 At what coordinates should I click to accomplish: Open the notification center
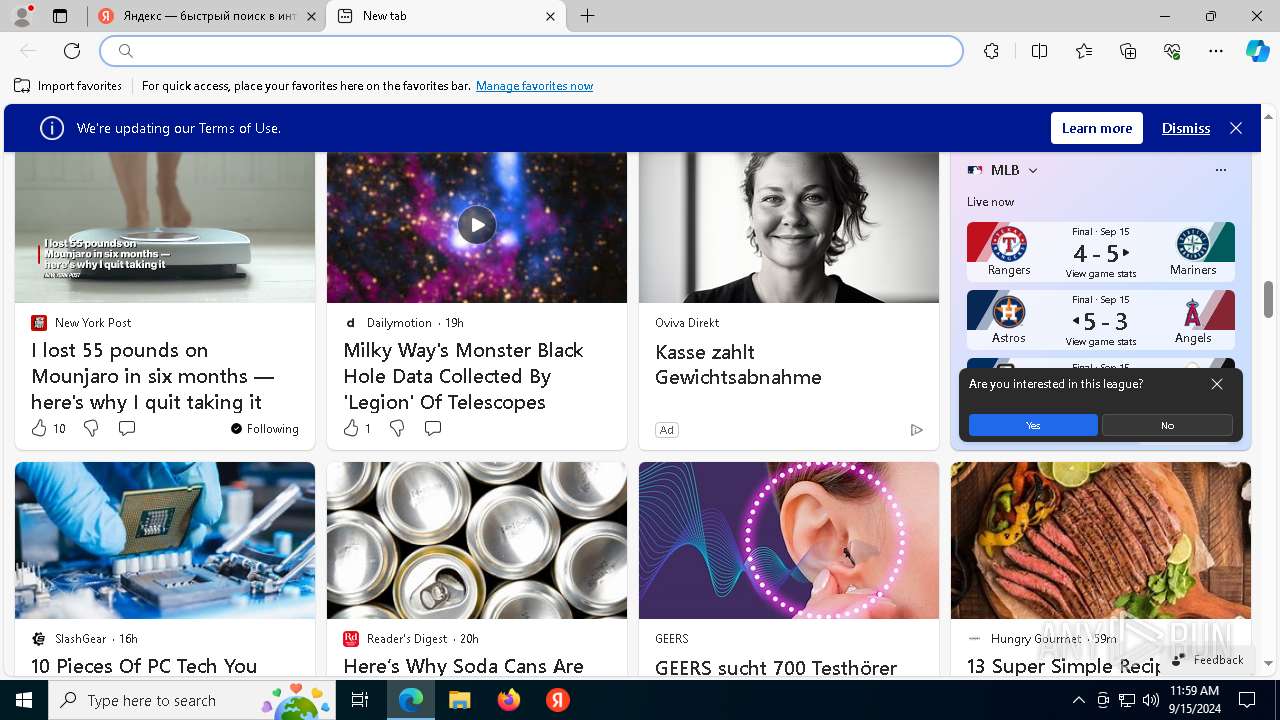tap(1247, 700)
